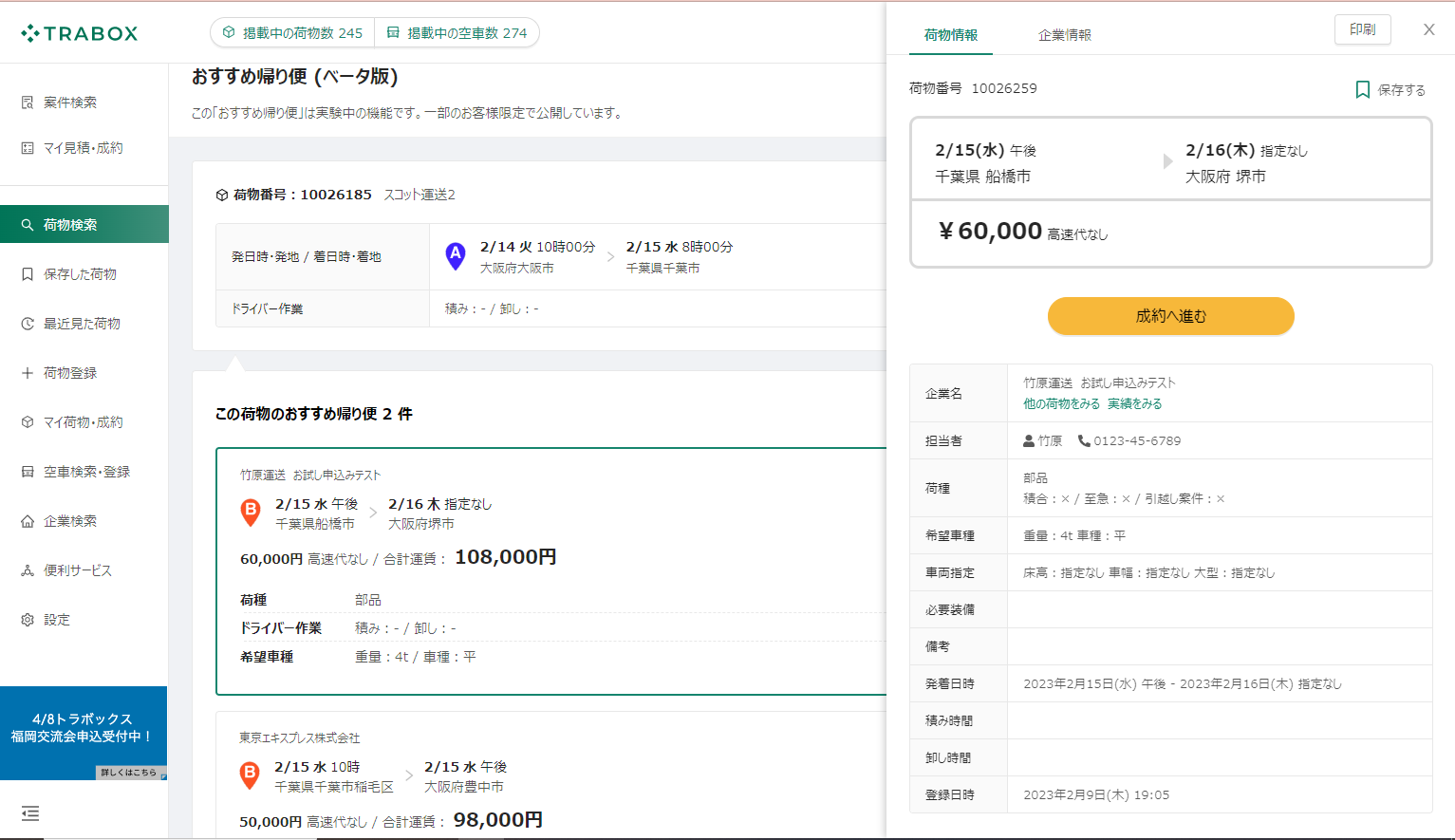Click the マイ見積・成約 list icon
1455x840 pixels.
pyautogui.click(x=28, y=148)
